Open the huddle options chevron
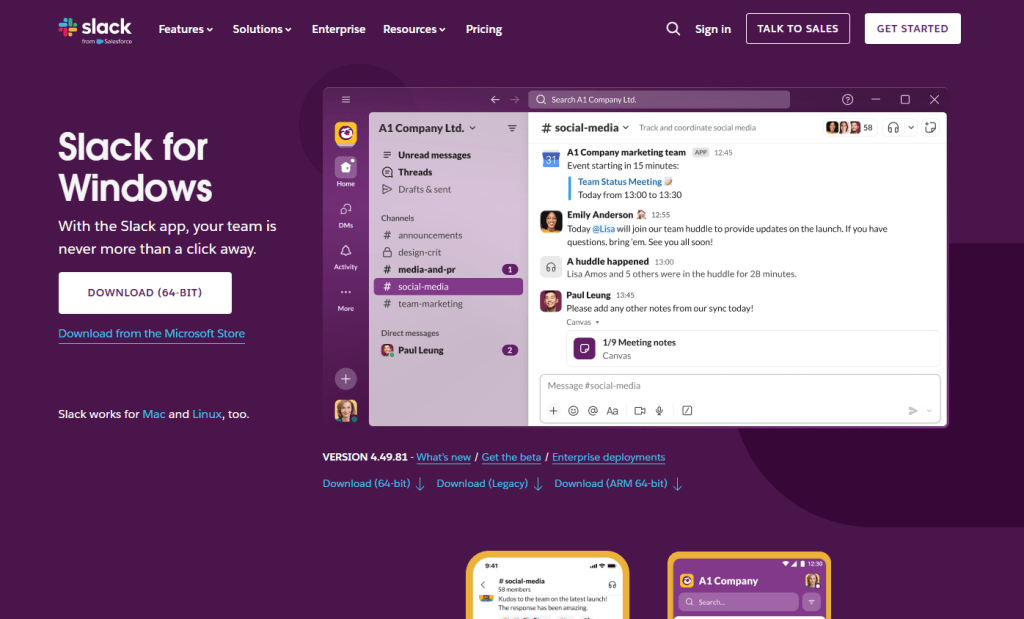 coord(911,128)
